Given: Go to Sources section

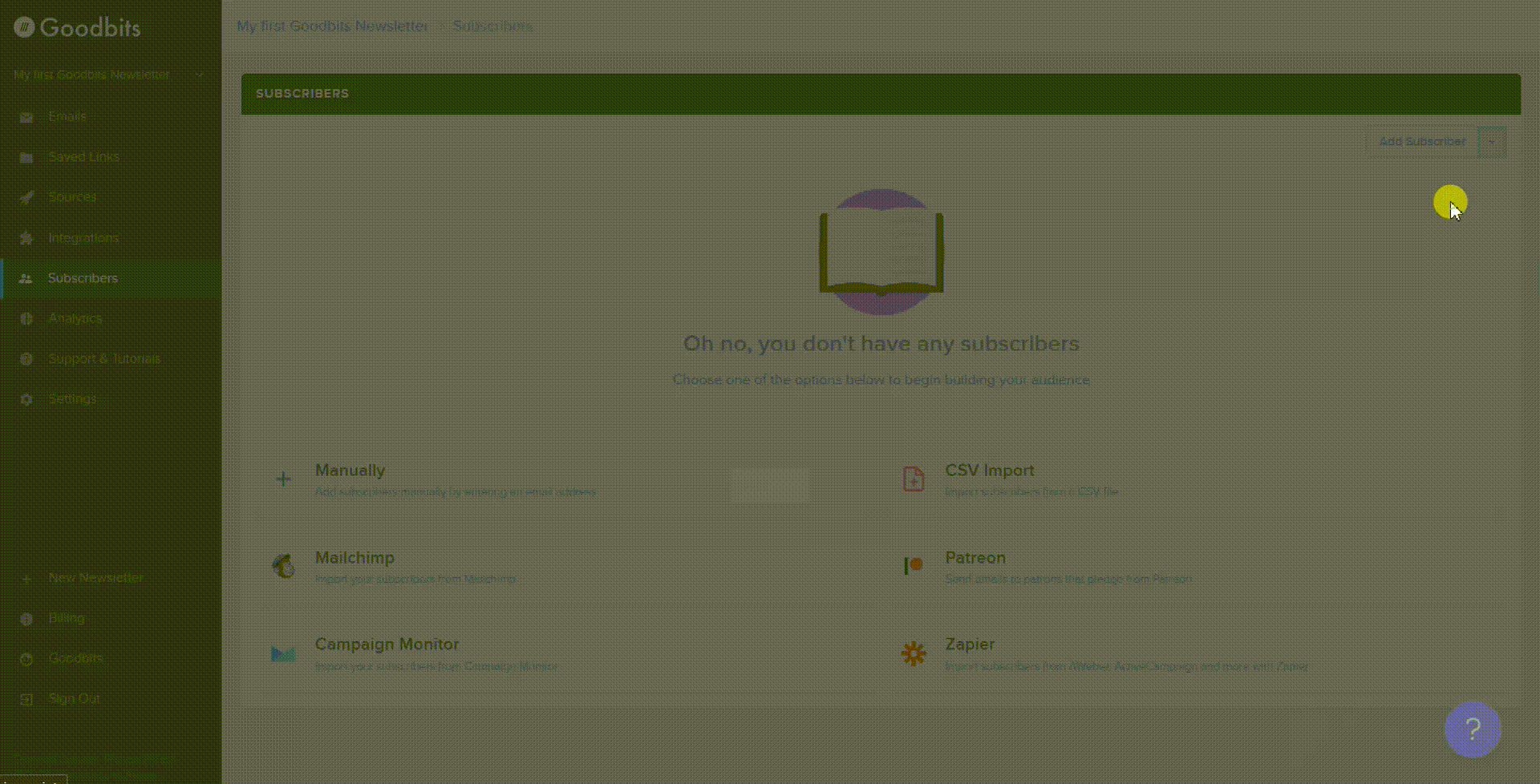Looking at the screenshot, I should point(71,197).
